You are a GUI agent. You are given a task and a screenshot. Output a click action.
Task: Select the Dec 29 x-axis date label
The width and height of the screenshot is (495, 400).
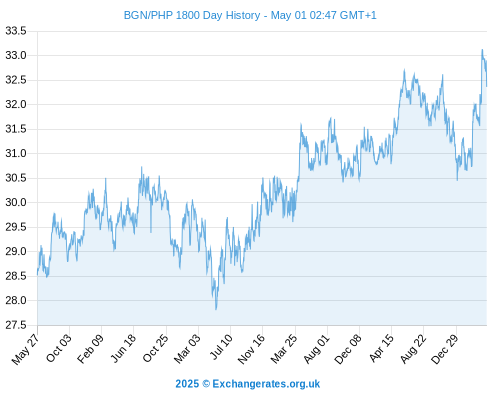click(x=445, y=349)
